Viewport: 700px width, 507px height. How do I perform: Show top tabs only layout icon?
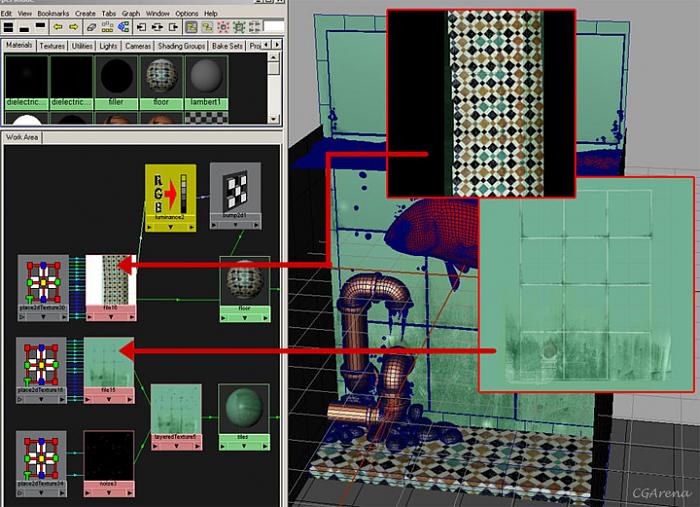tap(40, 26)
